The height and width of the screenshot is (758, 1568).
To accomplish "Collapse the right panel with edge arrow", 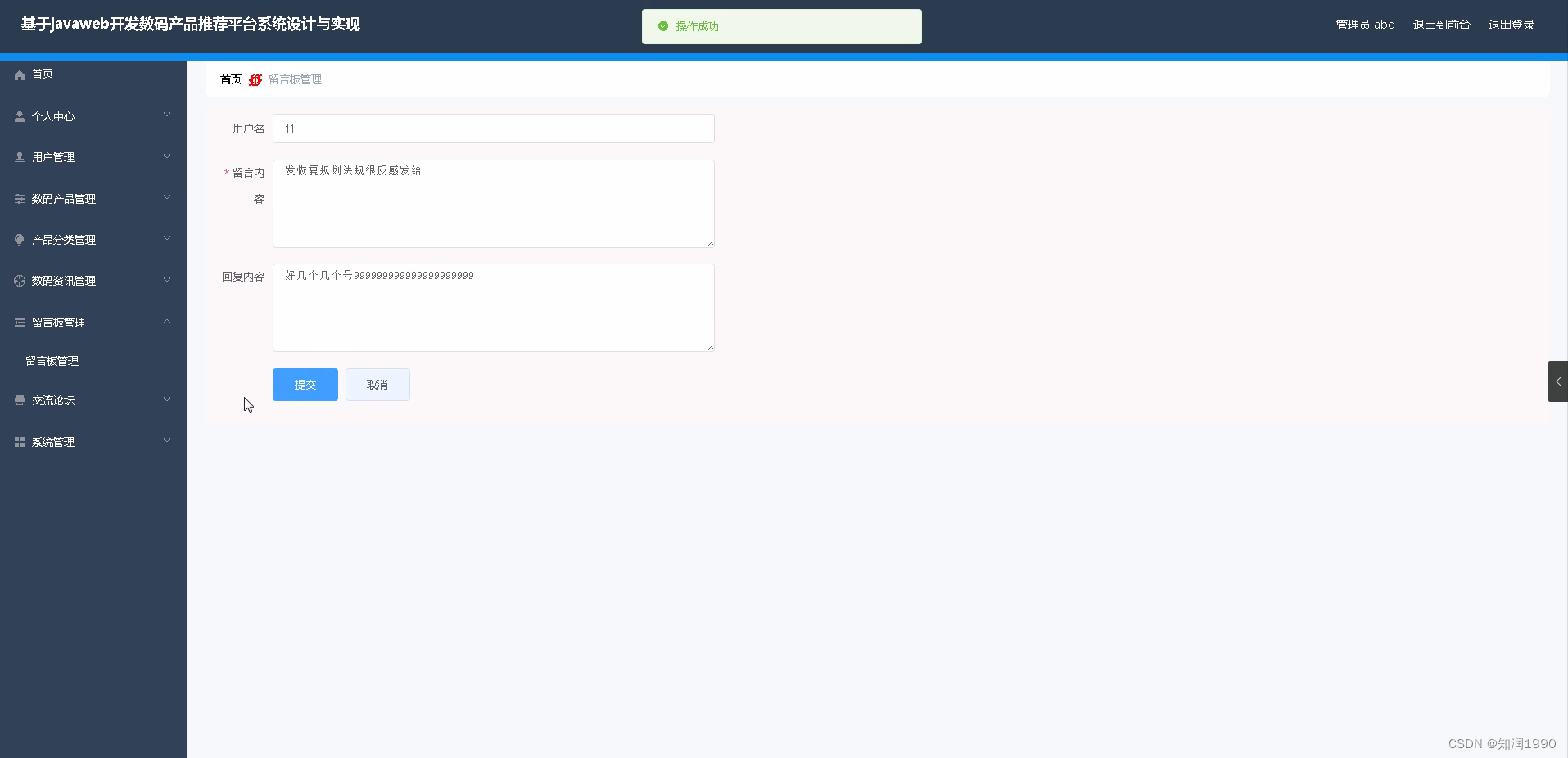I will click(1558, 381).
